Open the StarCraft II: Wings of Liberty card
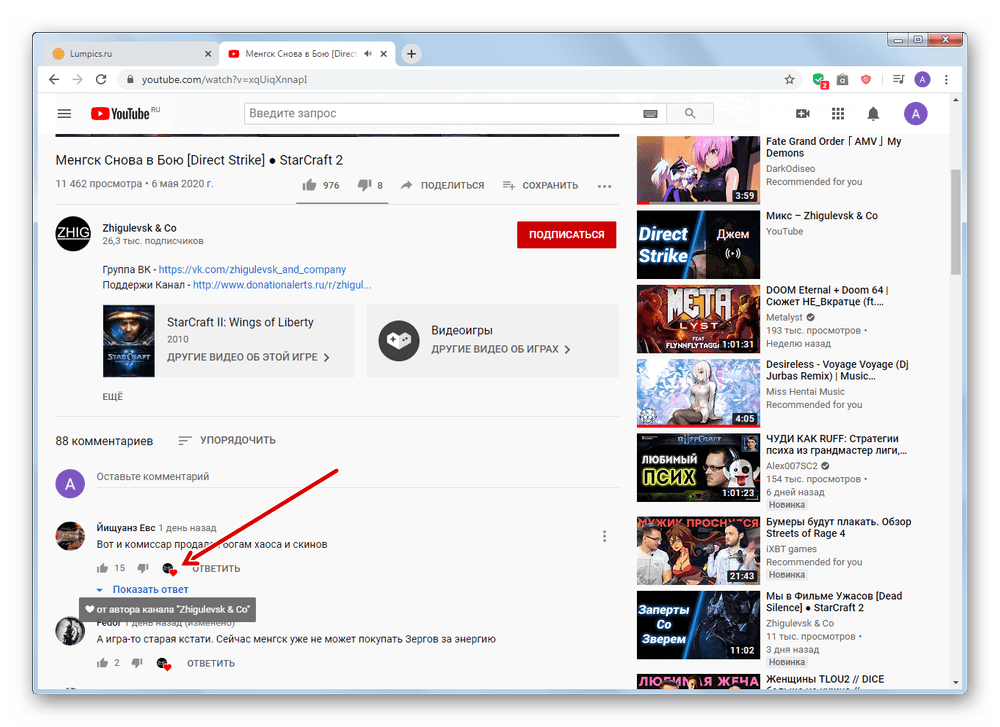This screenshot has width=1000, height=727. pos(228,341)
